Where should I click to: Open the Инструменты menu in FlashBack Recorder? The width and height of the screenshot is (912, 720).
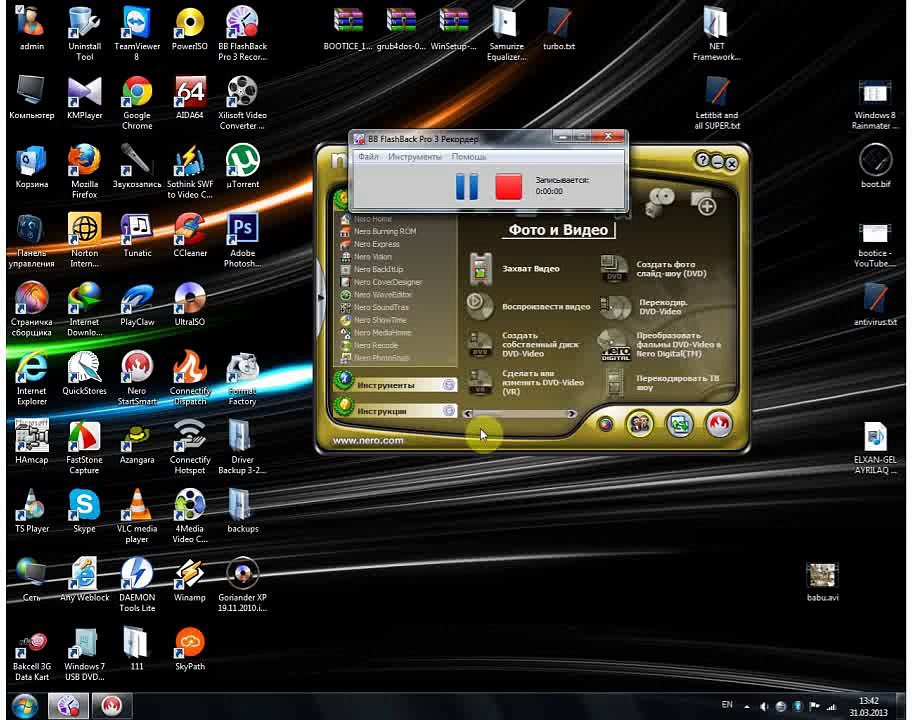click(415, 156)
